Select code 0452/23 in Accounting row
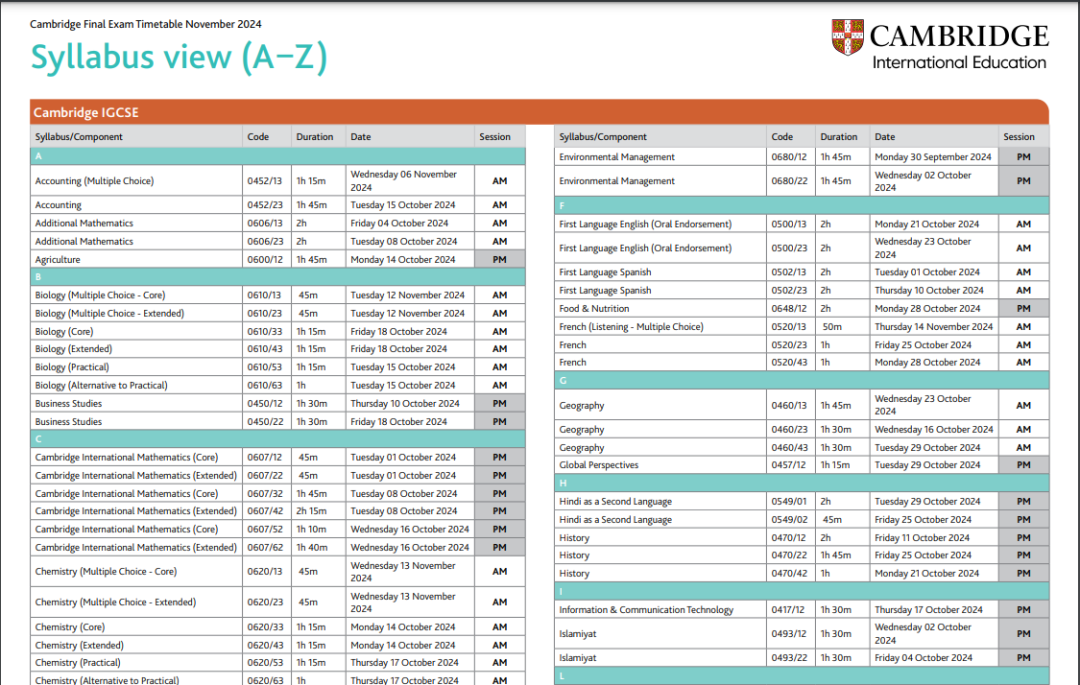 point(264,205)
